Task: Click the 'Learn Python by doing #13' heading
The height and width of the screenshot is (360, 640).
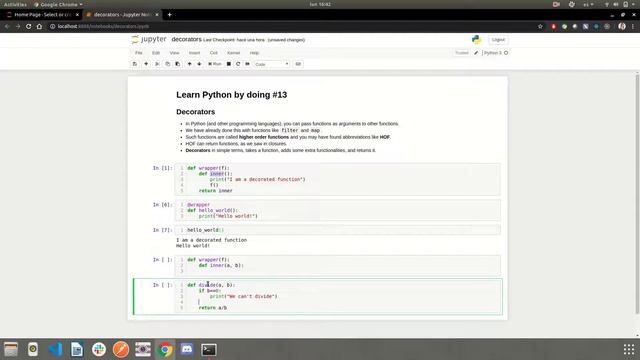Action: coord(231,95)
